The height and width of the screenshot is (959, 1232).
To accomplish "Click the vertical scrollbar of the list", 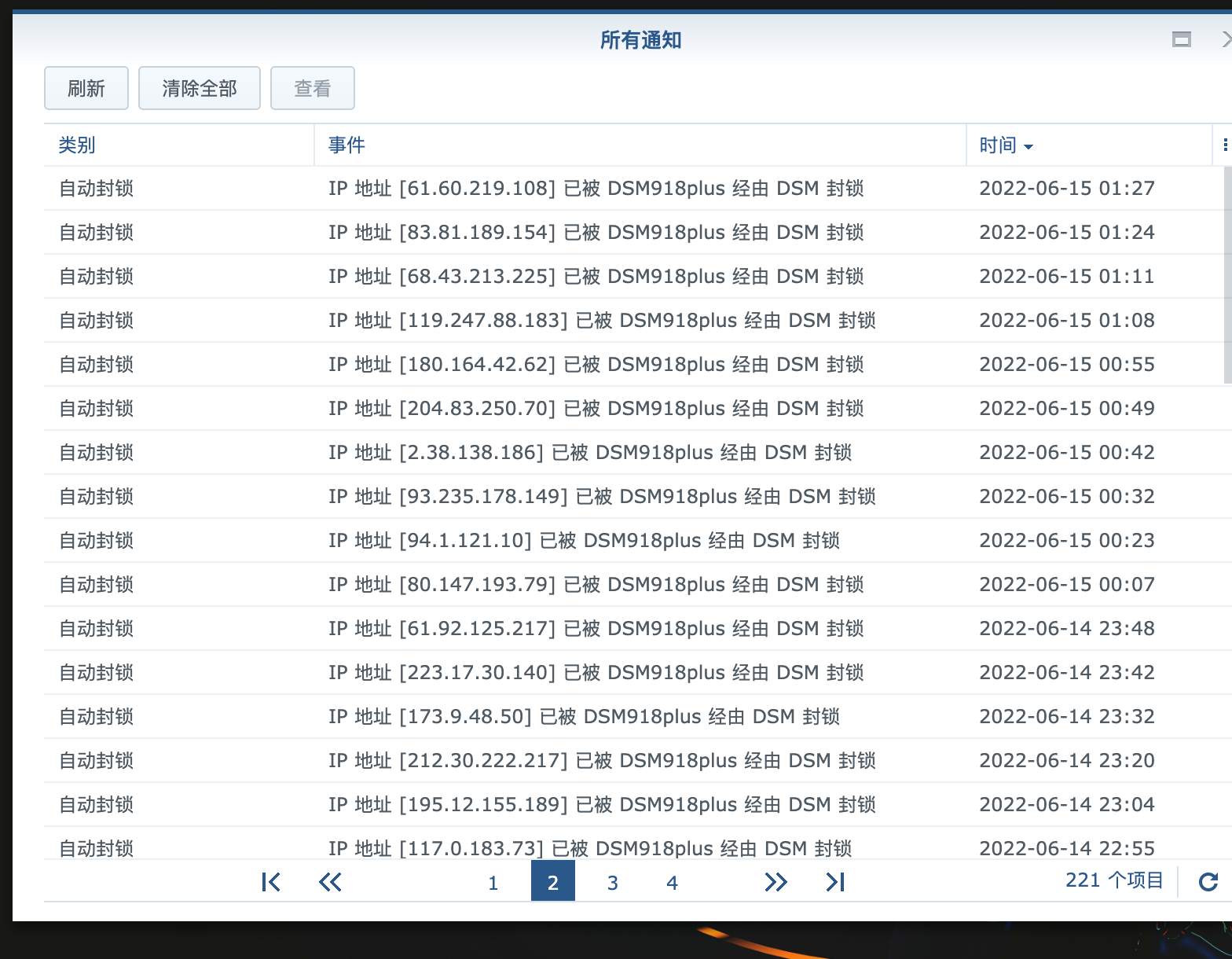I will pos(1227,275).
